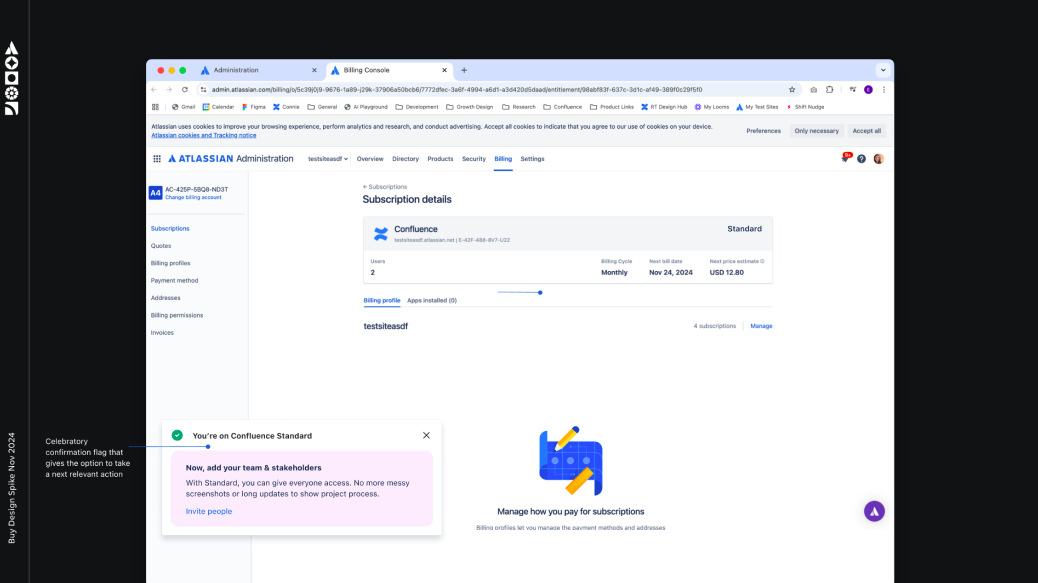Close the Administration browser tab
The image size is (1038, 583).
[314, 70]
